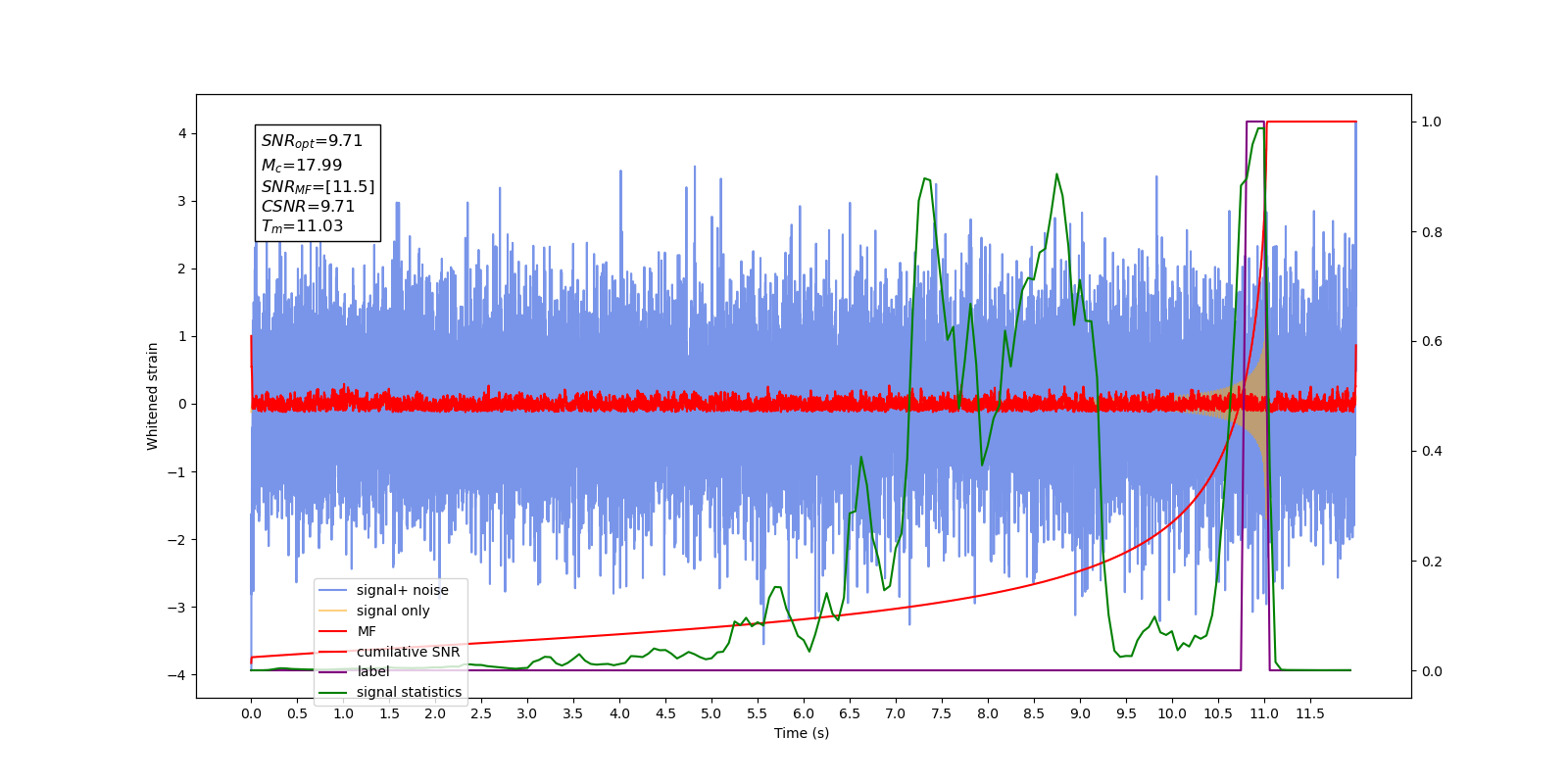Click the 0.6 tick on right axis

pyautogui.click(x=1432, y=342)
